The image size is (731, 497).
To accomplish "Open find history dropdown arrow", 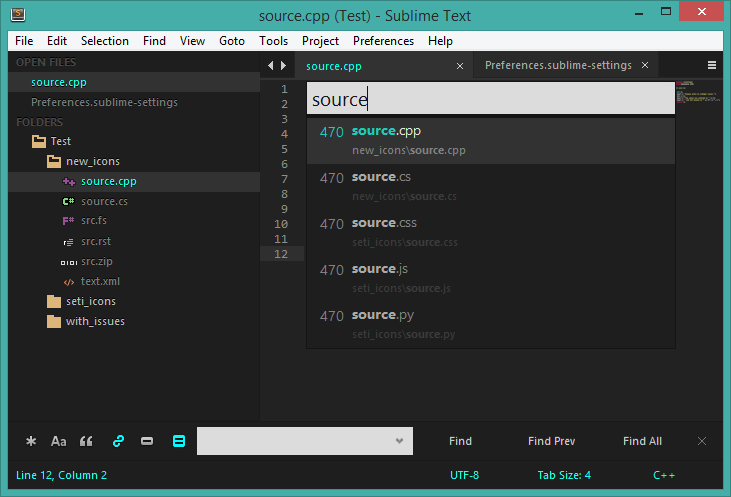I will 399,441.
